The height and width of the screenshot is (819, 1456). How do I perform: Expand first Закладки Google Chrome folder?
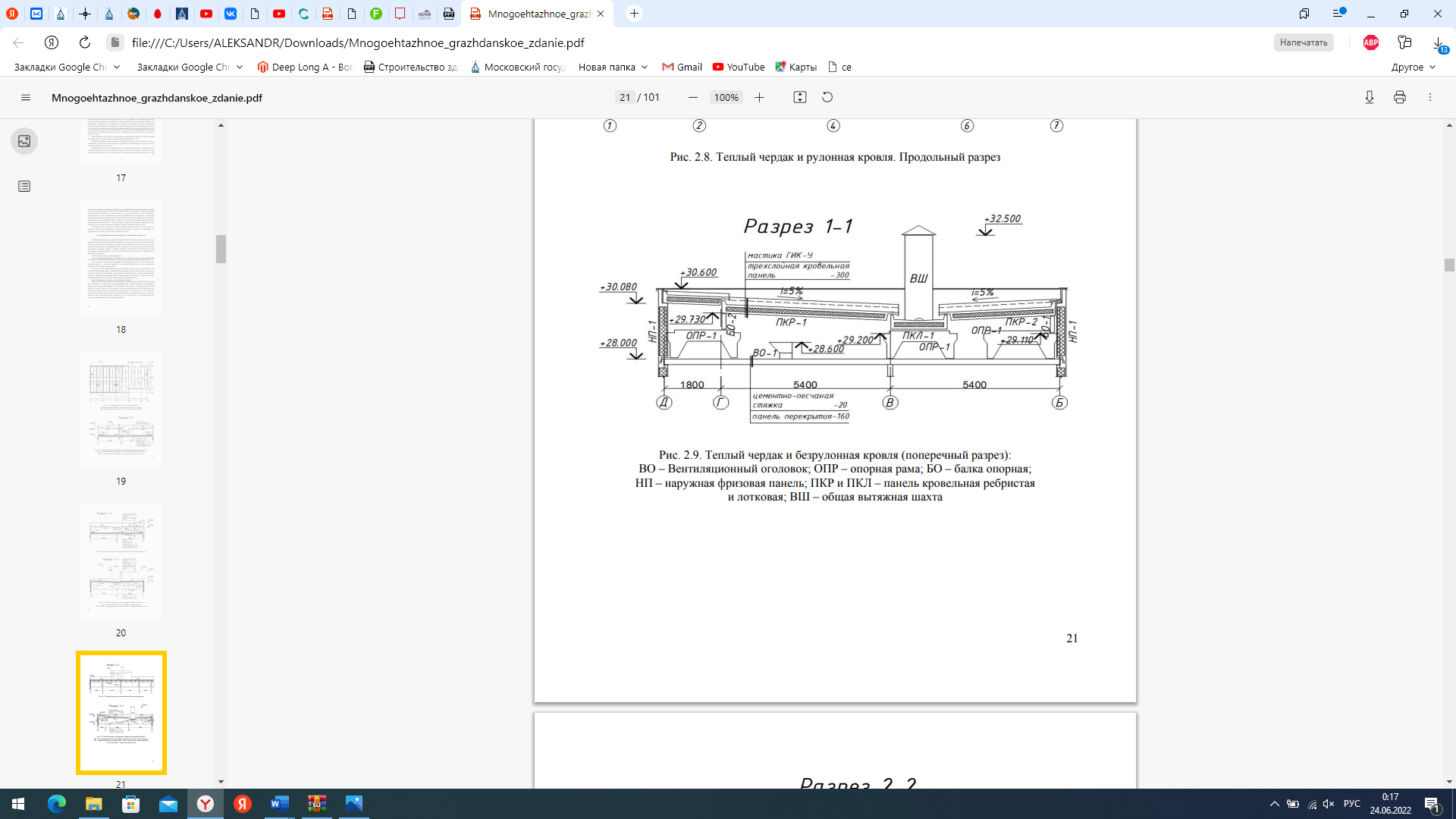67,67
